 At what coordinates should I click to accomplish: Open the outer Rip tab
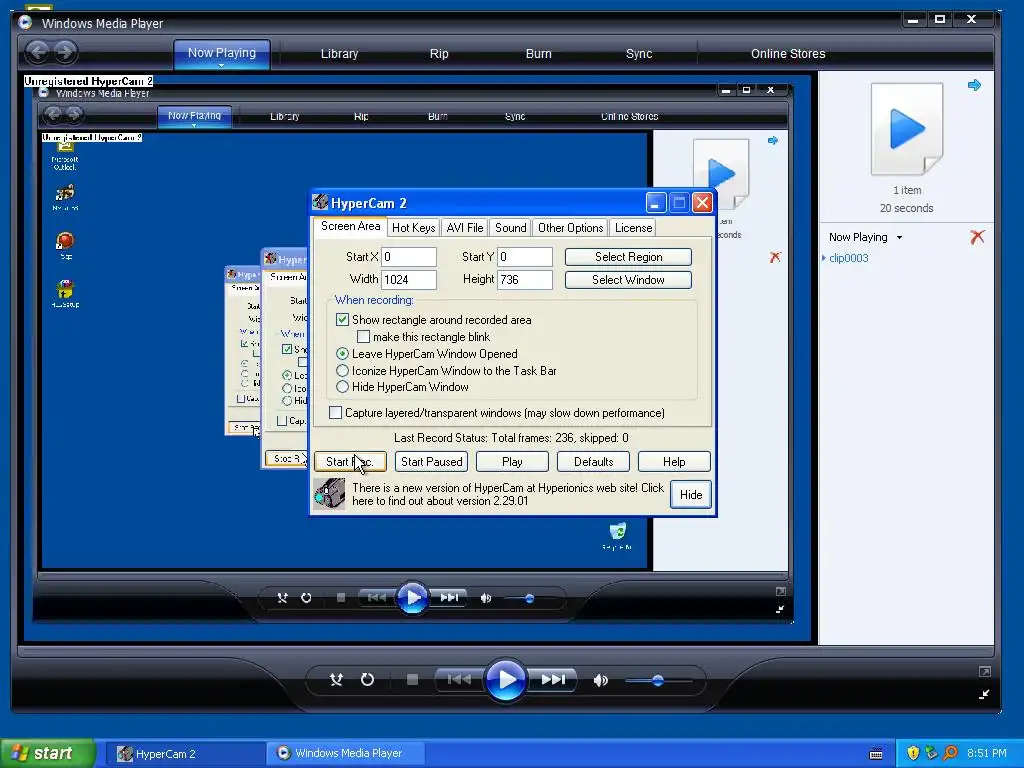pos(439,54)
